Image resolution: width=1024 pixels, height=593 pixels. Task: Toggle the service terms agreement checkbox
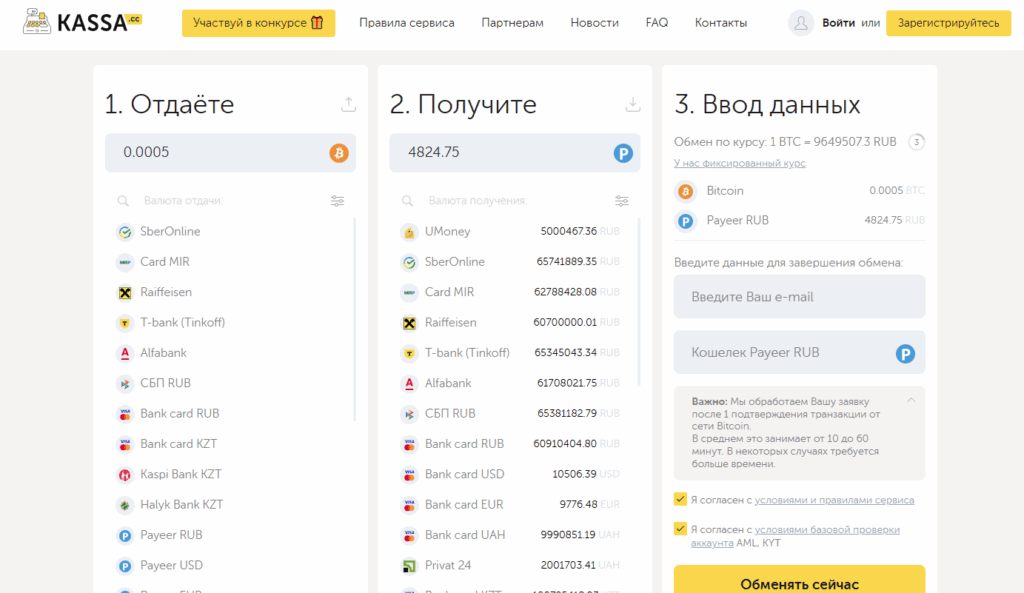pos(681,499)
